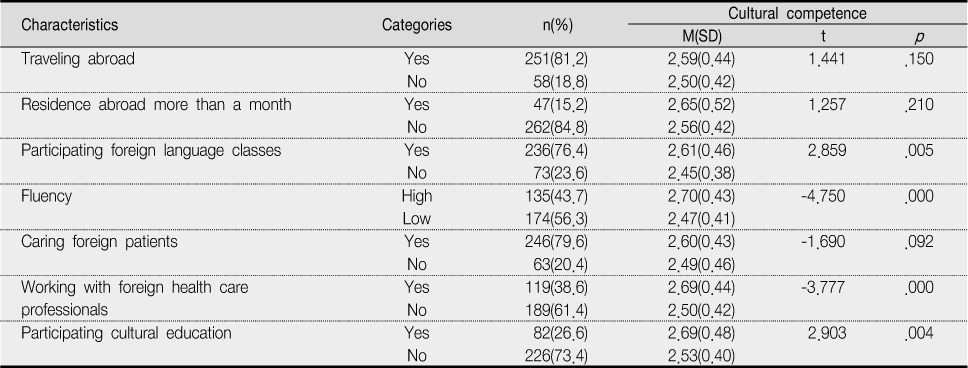Click the p value .005
Viewport: 968px width, 368px height.
point(918,151)
